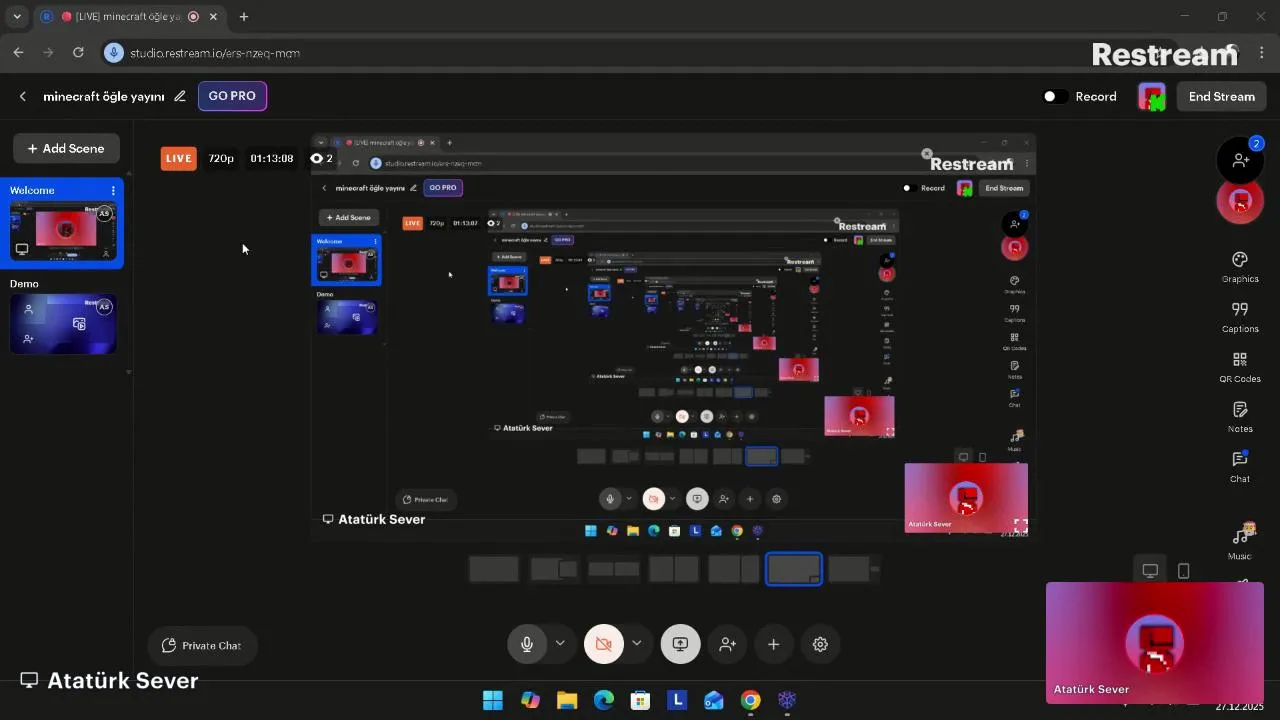Click the viewers eye count indicator

pos(321,158)
